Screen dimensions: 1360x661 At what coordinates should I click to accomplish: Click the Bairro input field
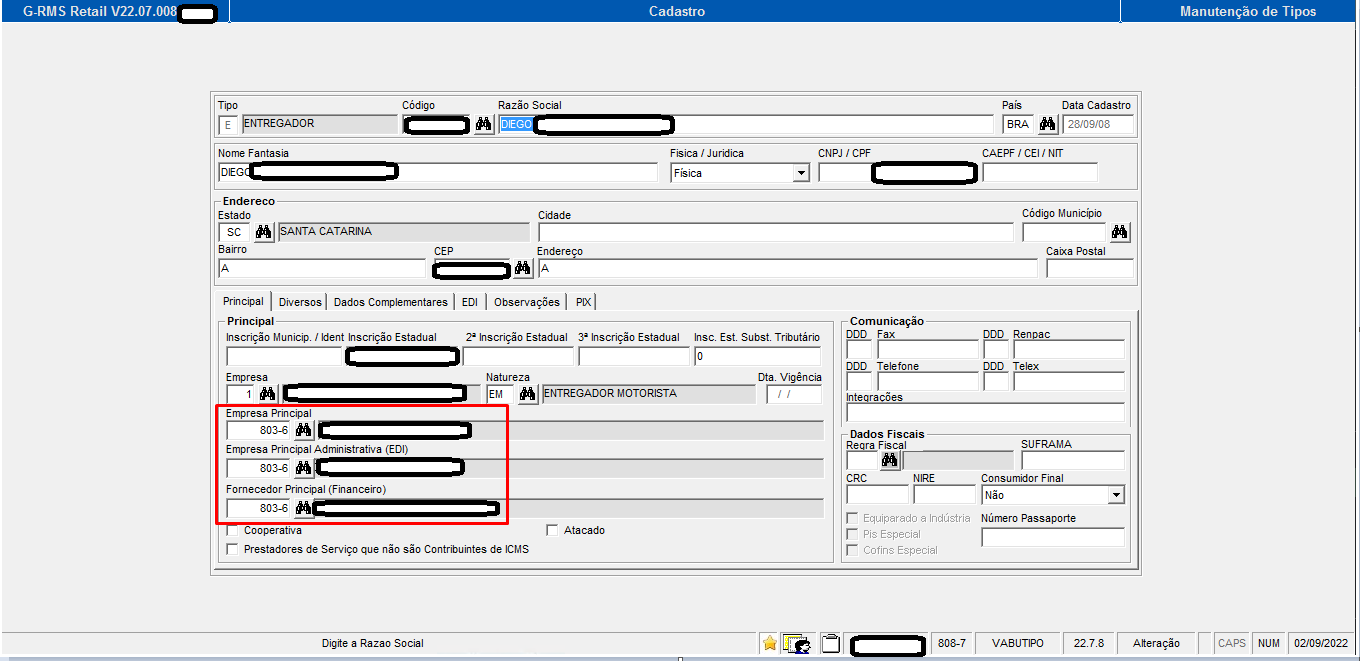pos(321,268)
